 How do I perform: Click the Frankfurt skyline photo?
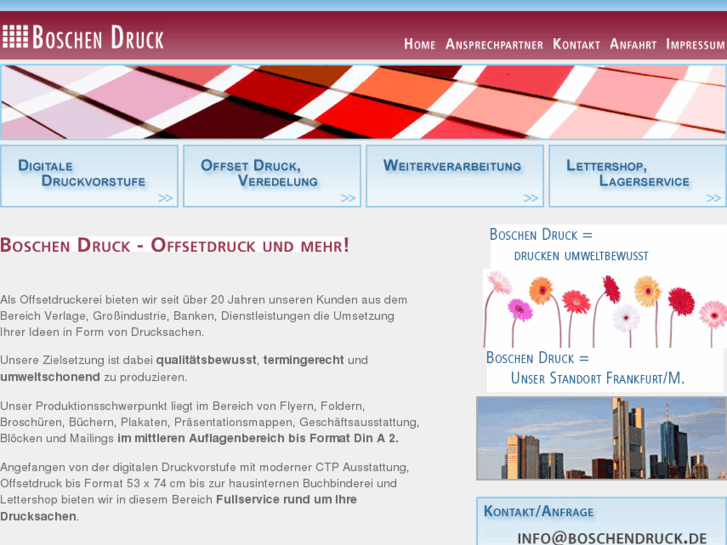601,438
